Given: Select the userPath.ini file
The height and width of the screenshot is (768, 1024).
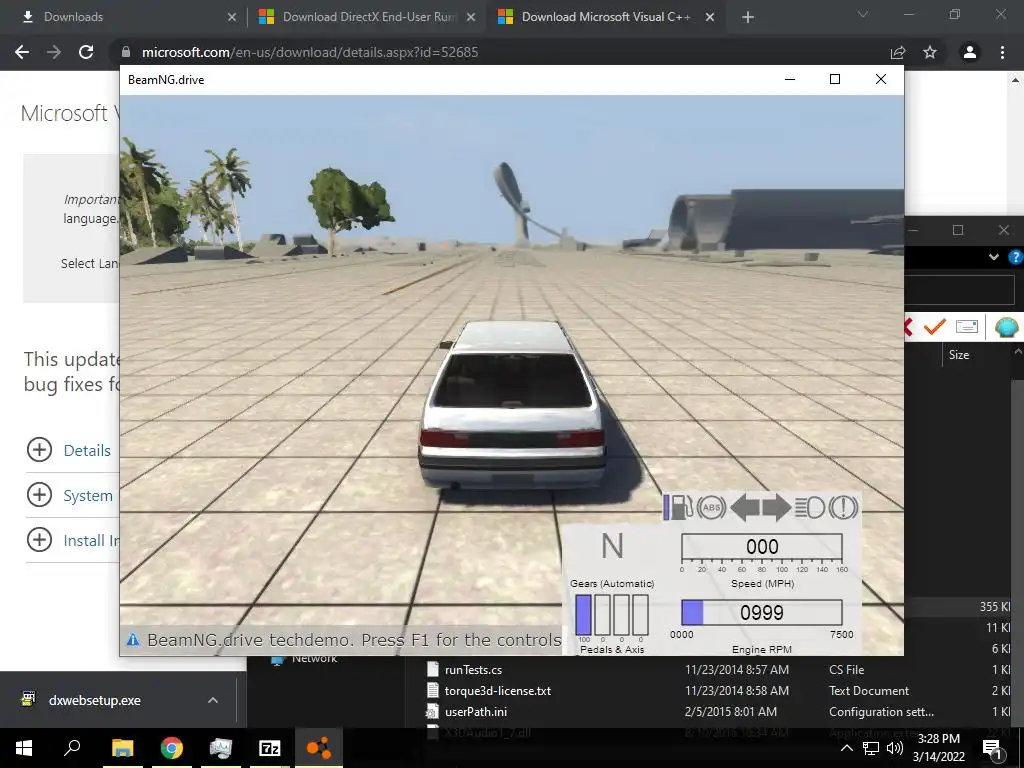Looking at the screenshot, I should click(x=475, y=711).
